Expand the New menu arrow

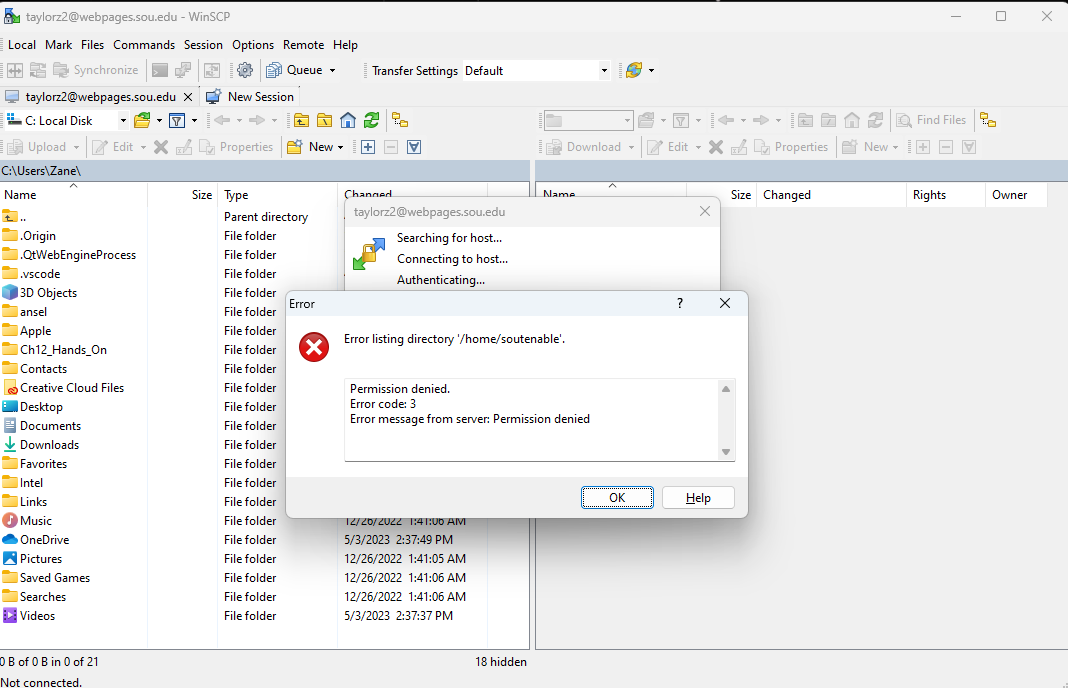[341, 146]
